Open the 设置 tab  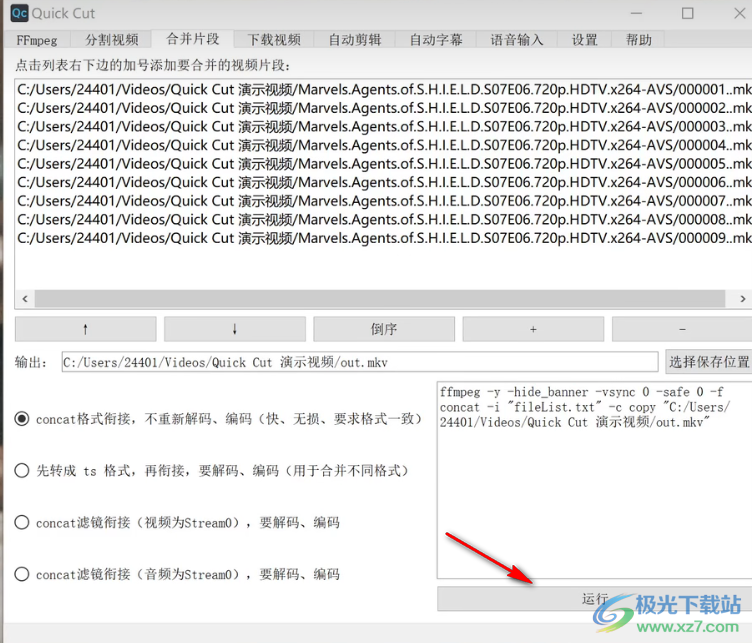tap(585, 40)
